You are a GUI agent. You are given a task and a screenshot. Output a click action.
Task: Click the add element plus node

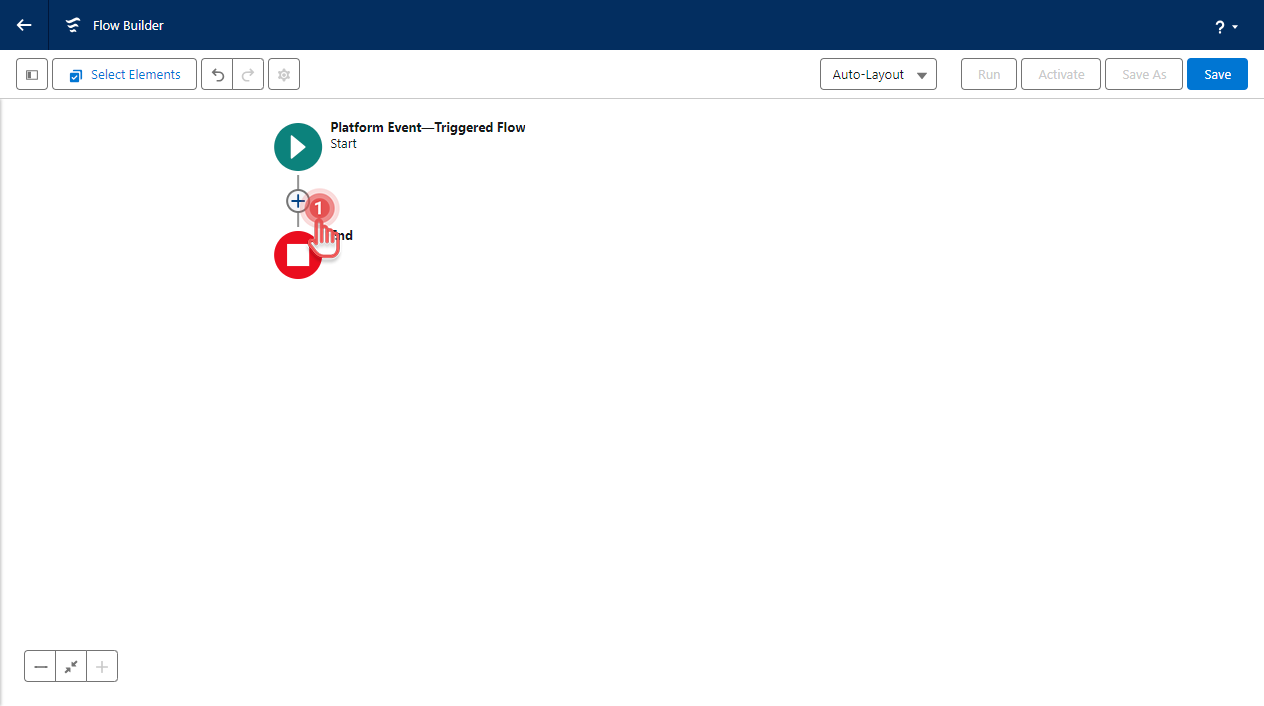(x=297, y=201)
